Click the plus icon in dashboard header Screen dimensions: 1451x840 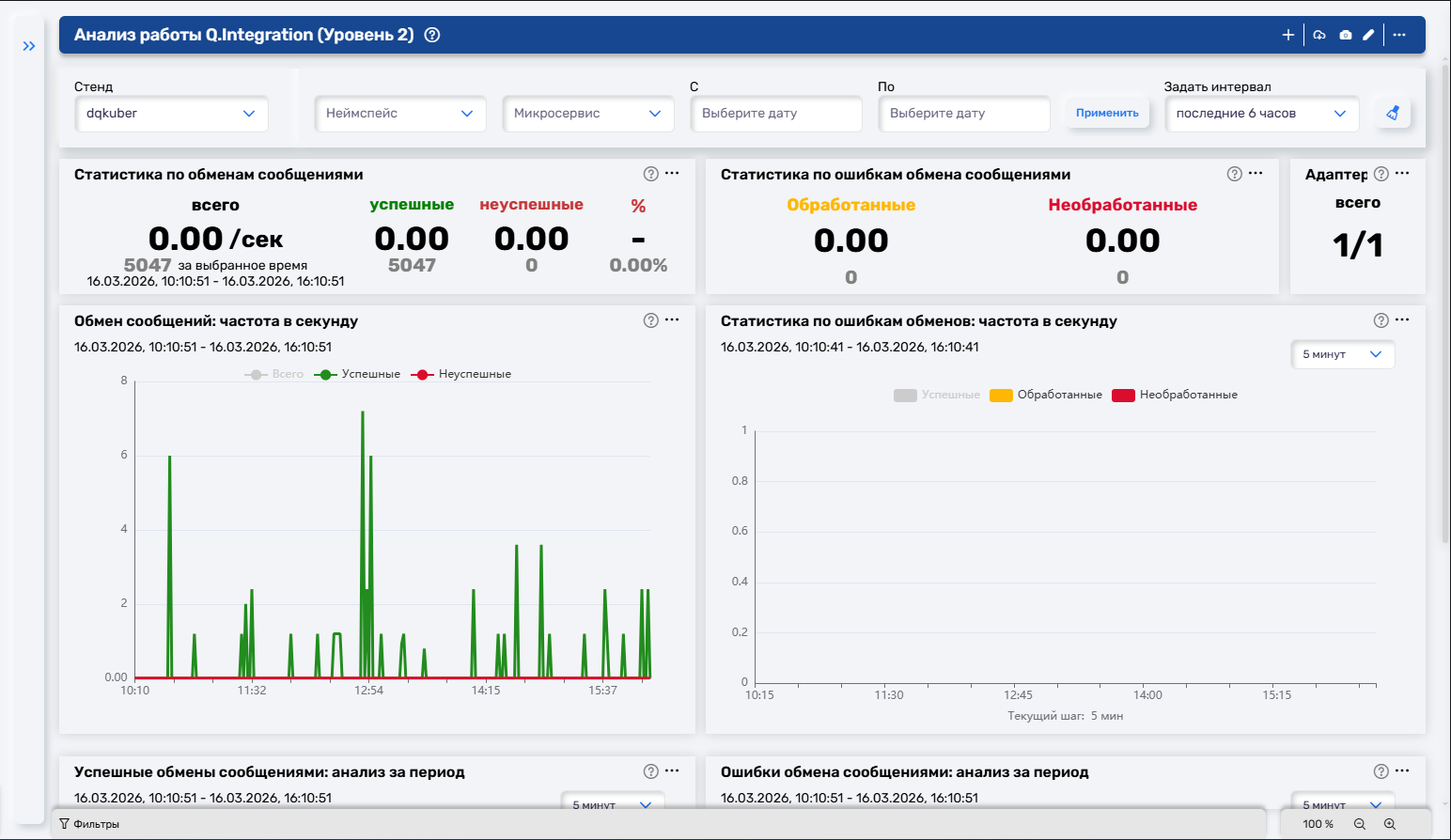coord(1288,35)
